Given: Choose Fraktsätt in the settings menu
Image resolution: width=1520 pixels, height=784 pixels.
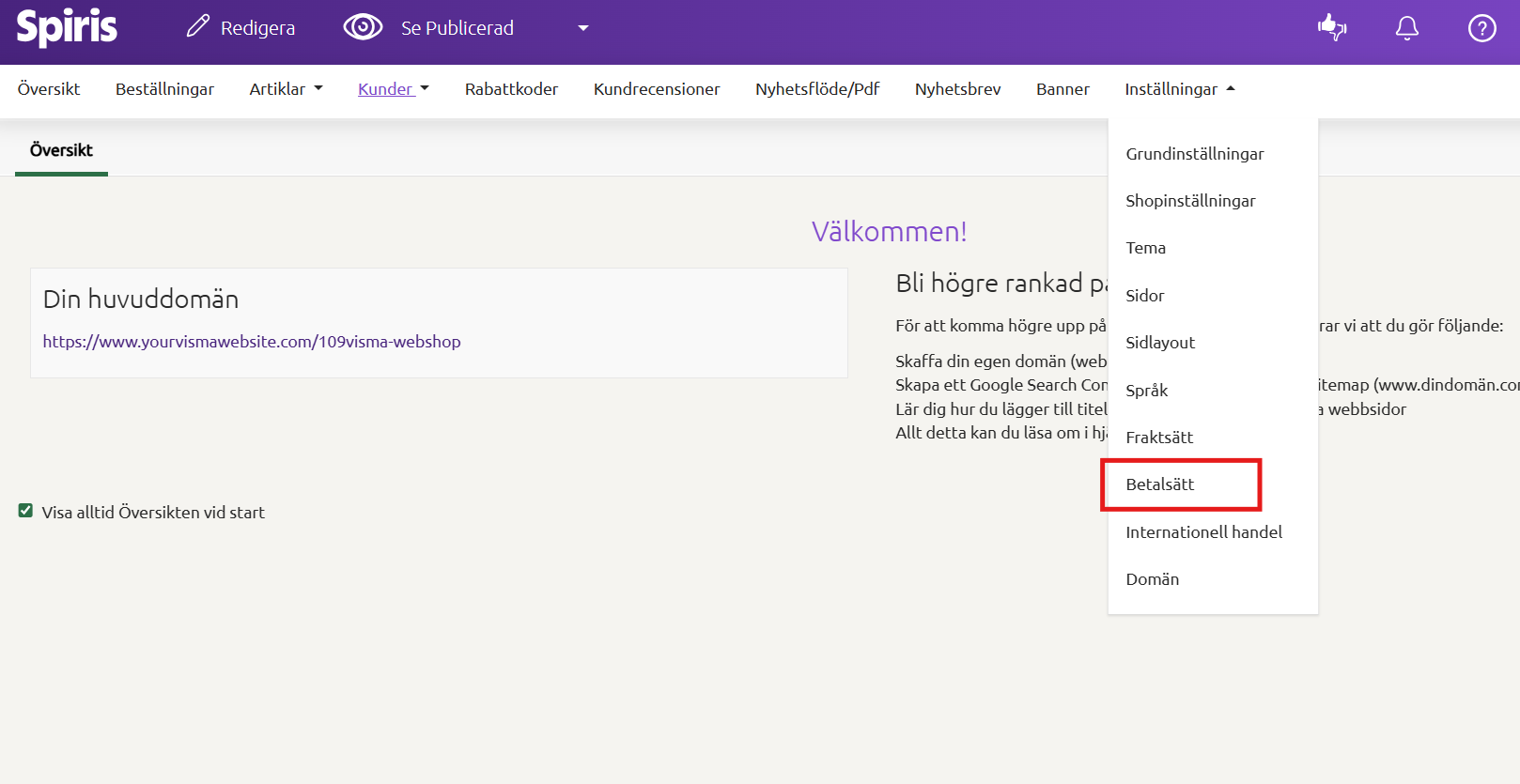Looking at the screenshot, I should [x=1159, y=438].
